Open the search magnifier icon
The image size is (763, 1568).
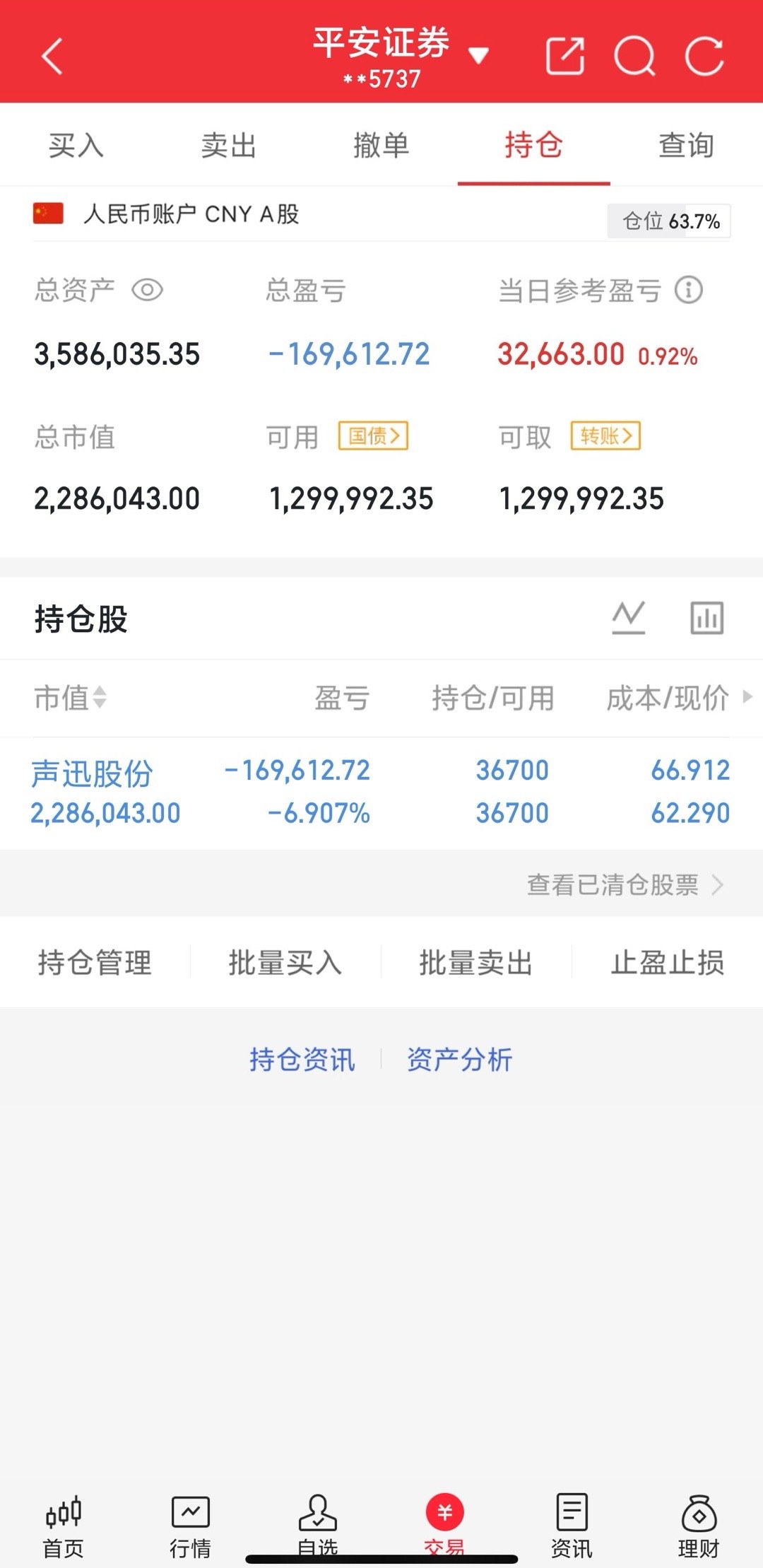coord(634,56)
